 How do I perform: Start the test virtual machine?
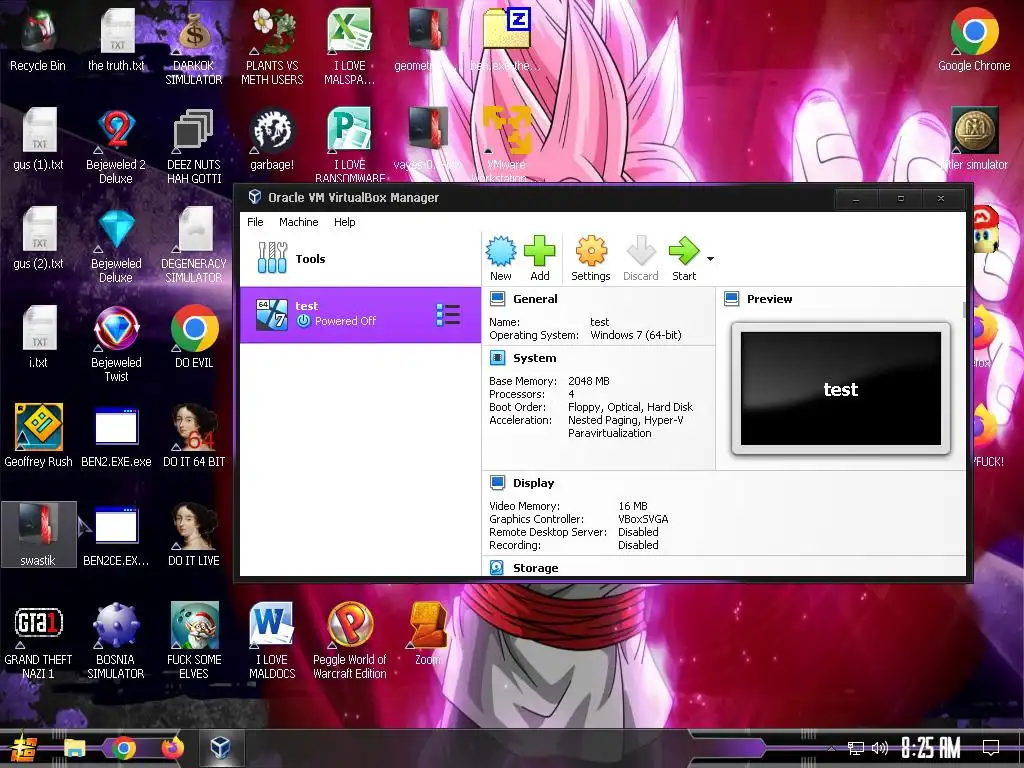tap(684, 259)
